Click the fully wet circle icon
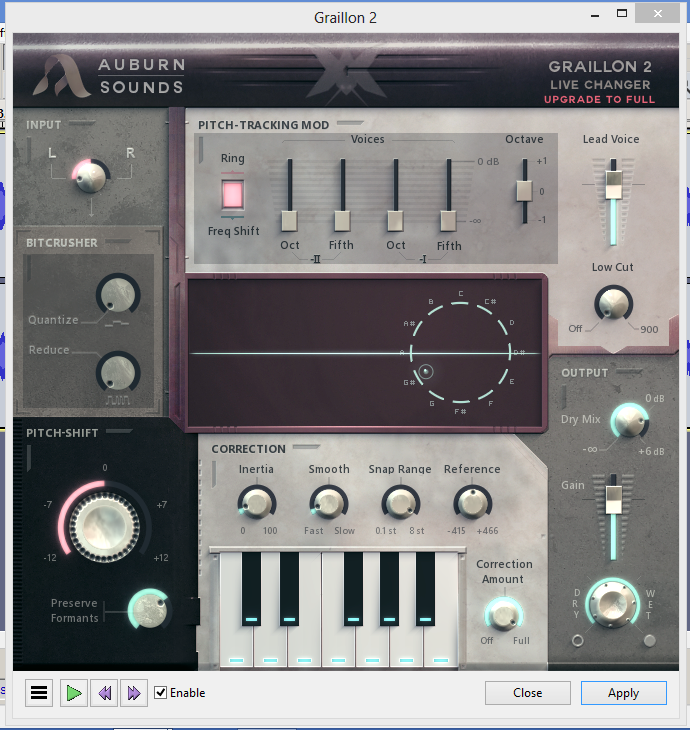The height and width of the screenshot is (730, 690). click(x=649, y=641)
